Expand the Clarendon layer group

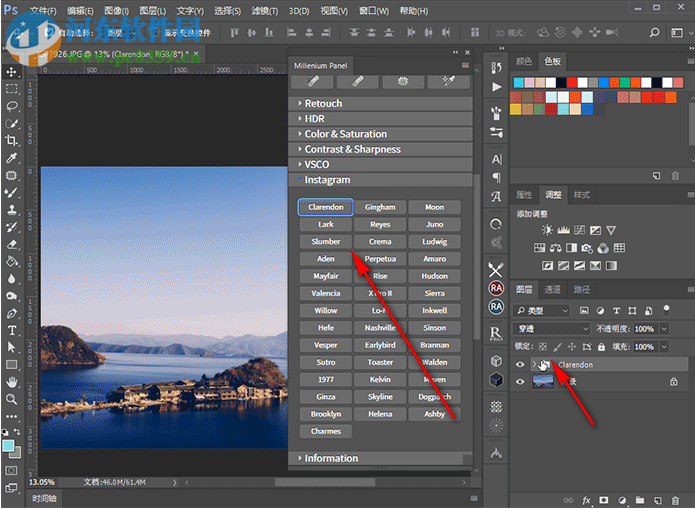coord(534,365)
